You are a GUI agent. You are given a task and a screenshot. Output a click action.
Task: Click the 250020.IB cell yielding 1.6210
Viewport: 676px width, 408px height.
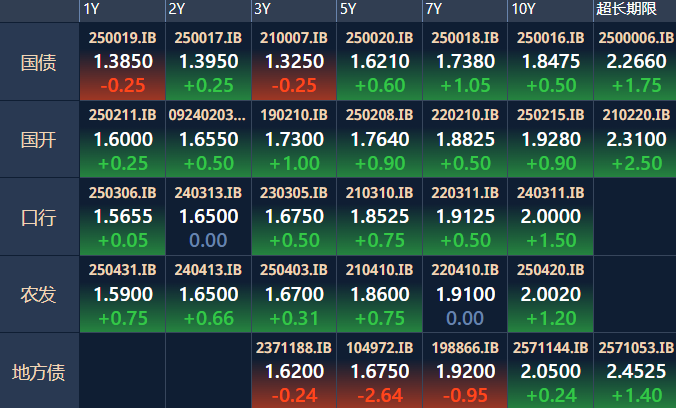[379, 62]
